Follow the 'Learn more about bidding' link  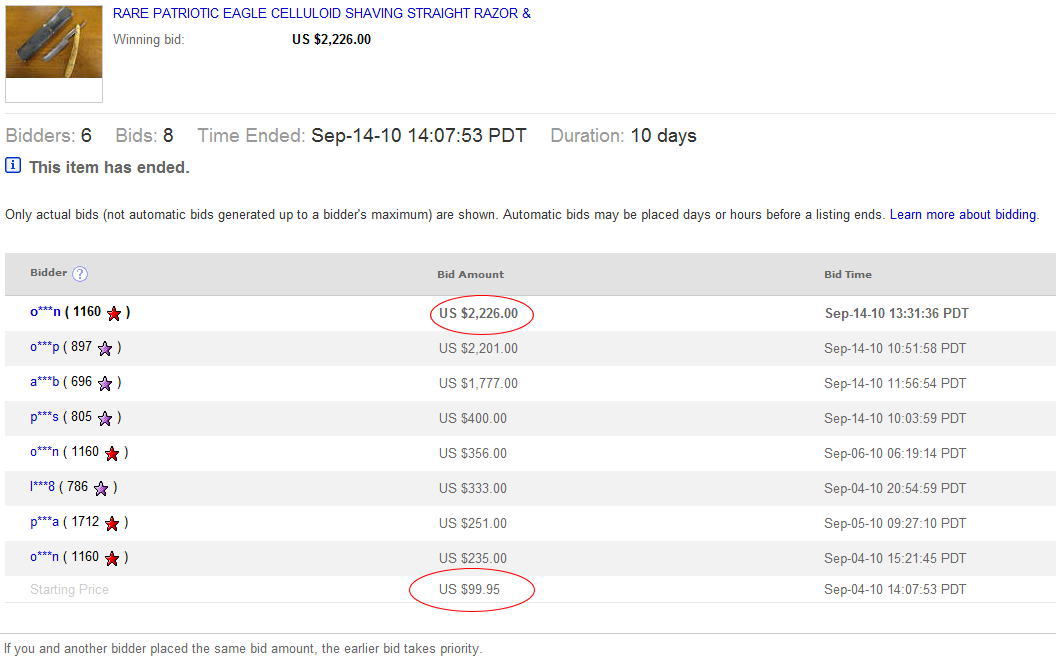963,214
